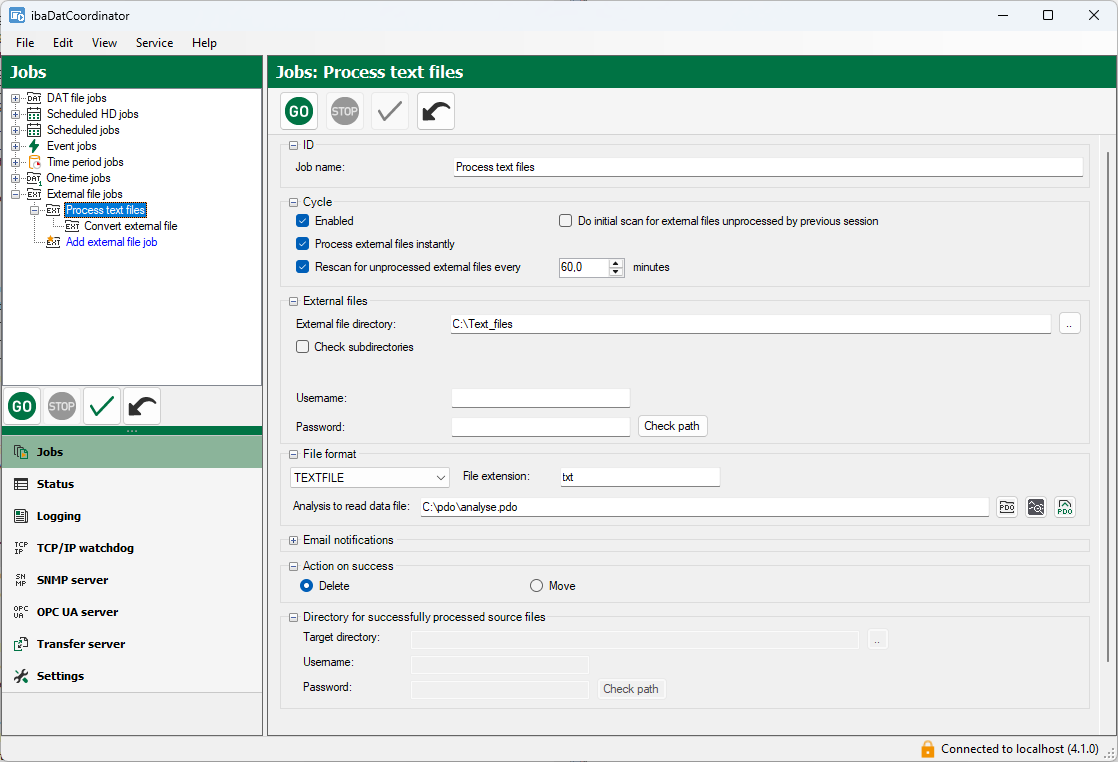Click Add external file job link
The image size is (1118, 762).
[111, 242]
